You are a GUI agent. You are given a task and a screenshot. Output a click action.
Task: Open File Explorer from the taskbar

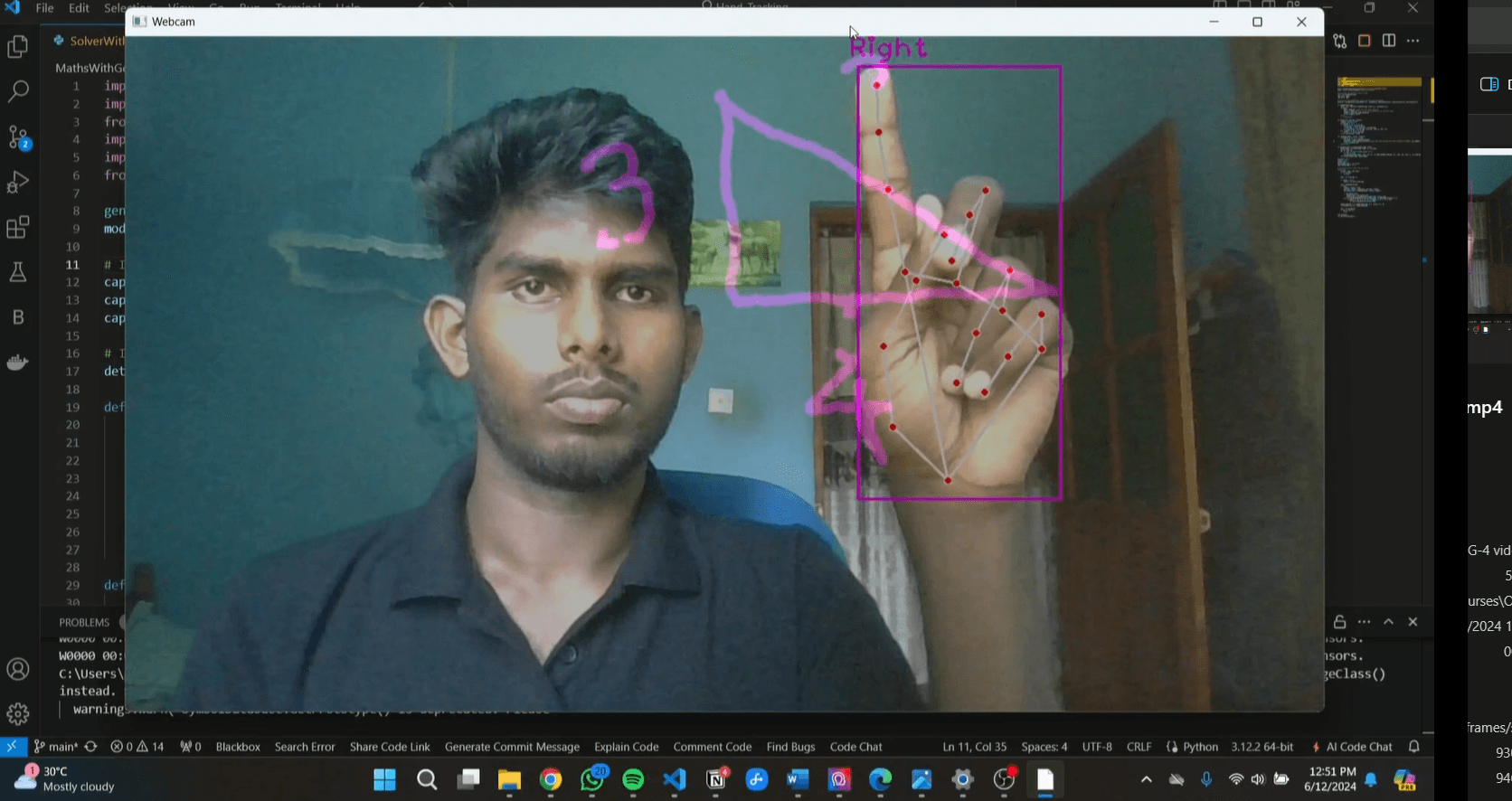coord(509,779)
